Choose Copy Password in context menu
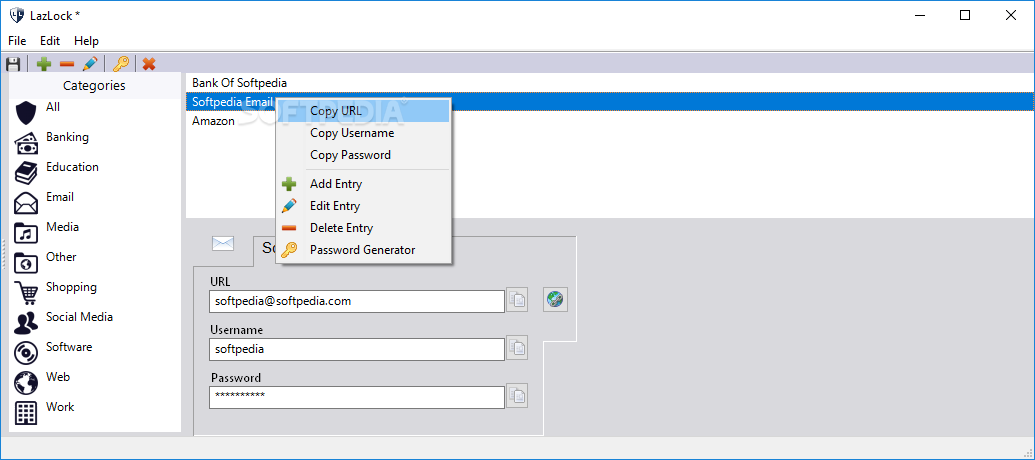The image size is (1035, 460). (363, 155)
